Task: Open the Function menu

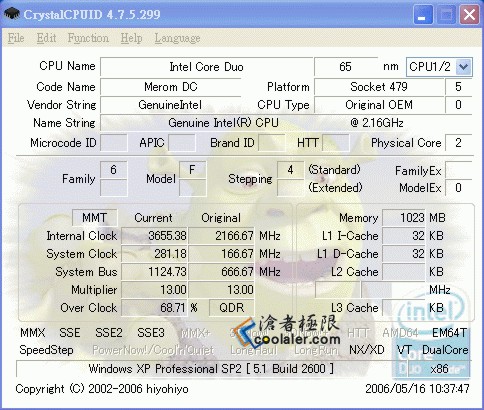Action: (x=88, y=38)
